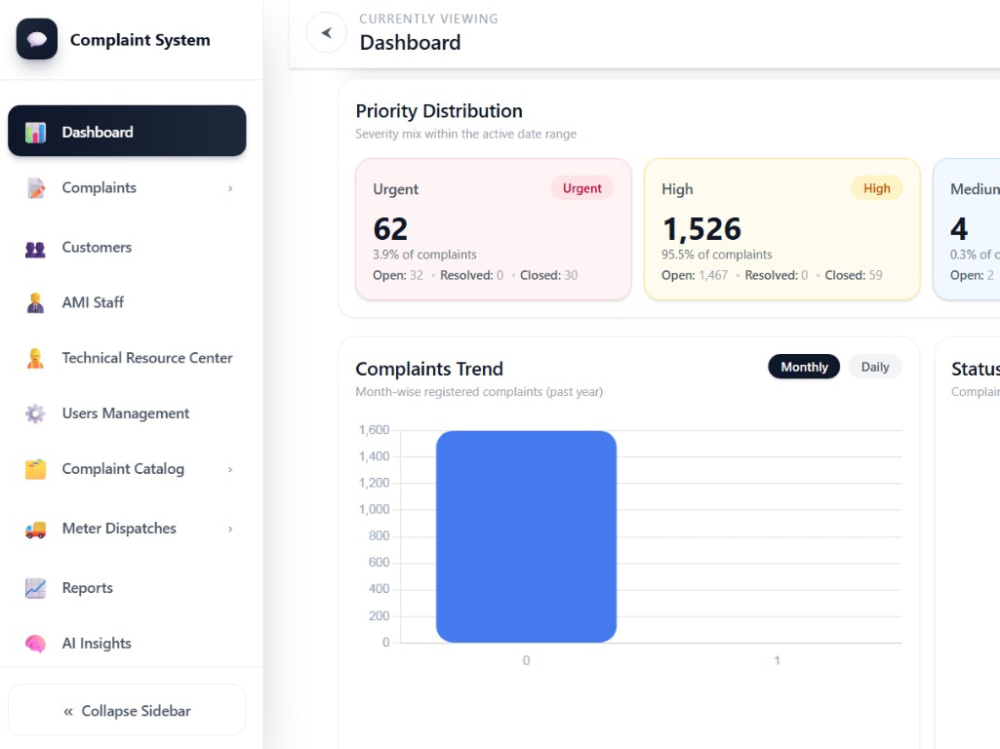This screenshot has height=749, width=1000.
Task: Click the 1,600 y-axis label
Action: (374, 430)
